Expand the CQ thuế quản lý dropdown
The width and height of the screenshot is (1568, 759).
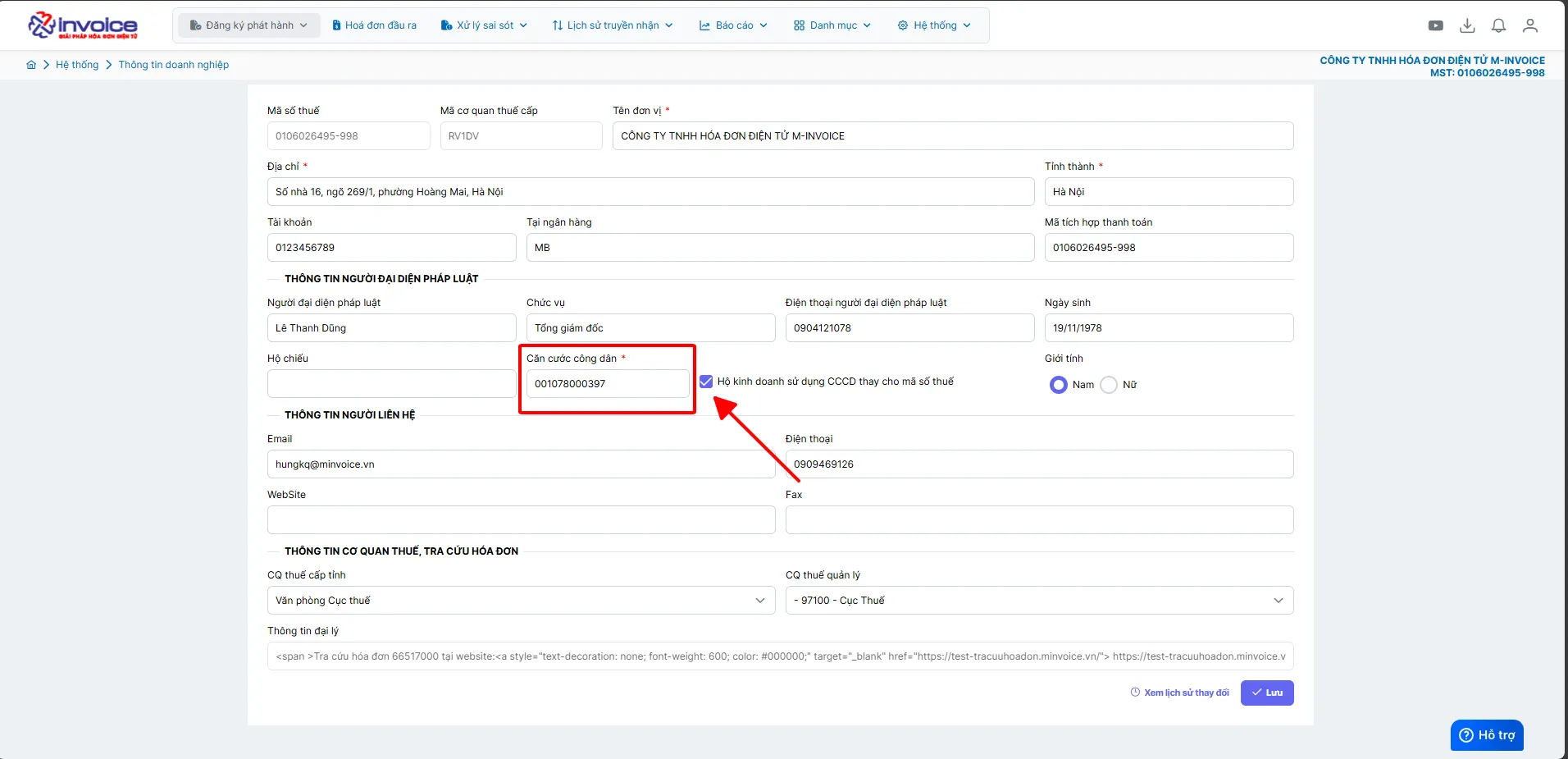pyautogui.click(x=1039, y=601)
